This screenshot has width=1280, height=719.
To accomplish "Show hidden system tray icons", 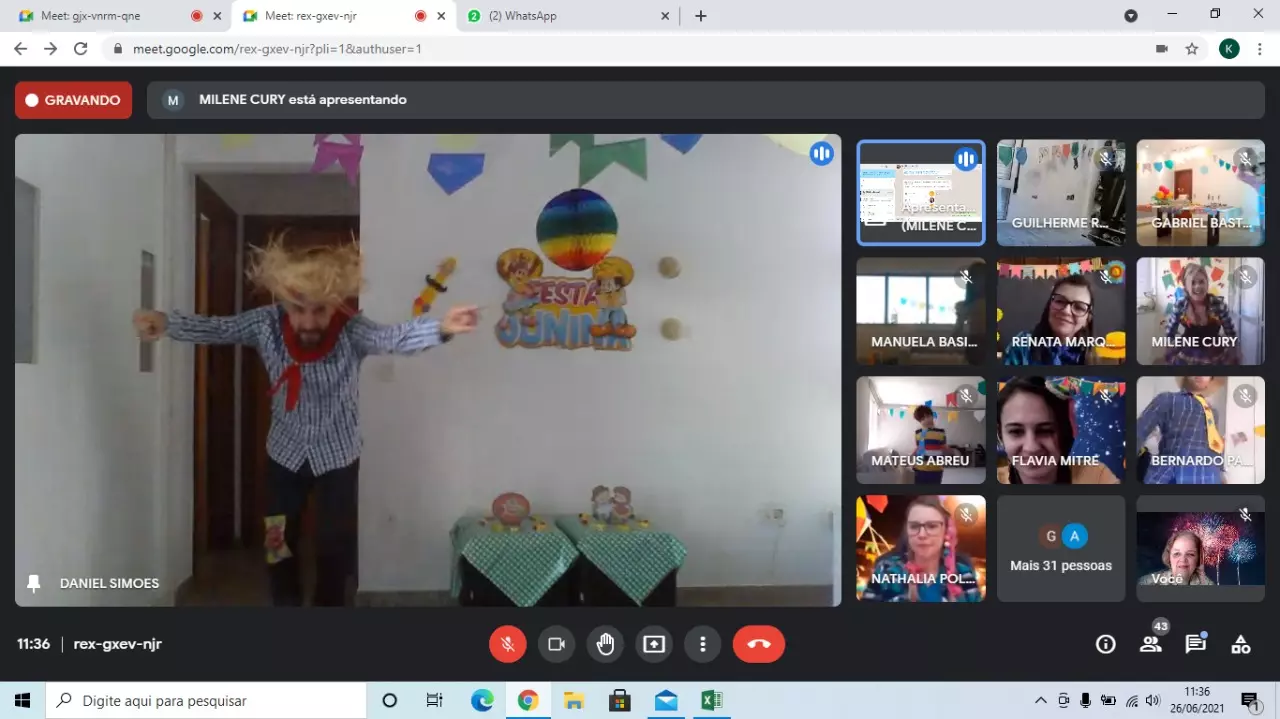I will point(1040,700).
